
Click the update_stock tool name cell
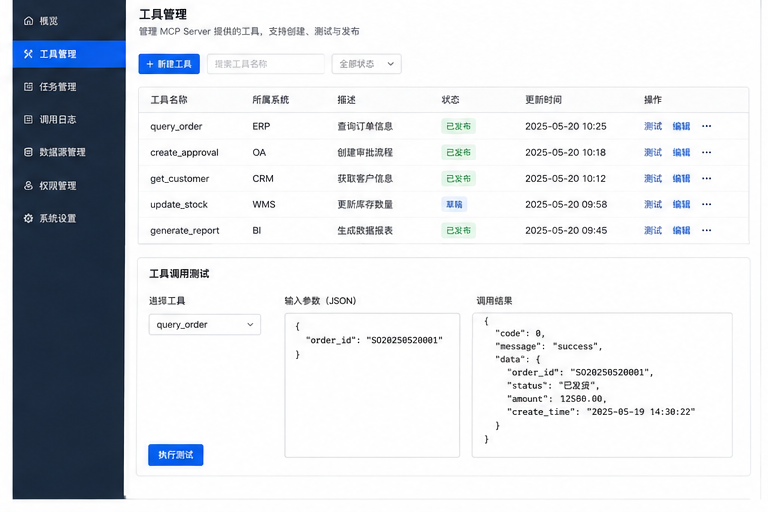(179, 204)
